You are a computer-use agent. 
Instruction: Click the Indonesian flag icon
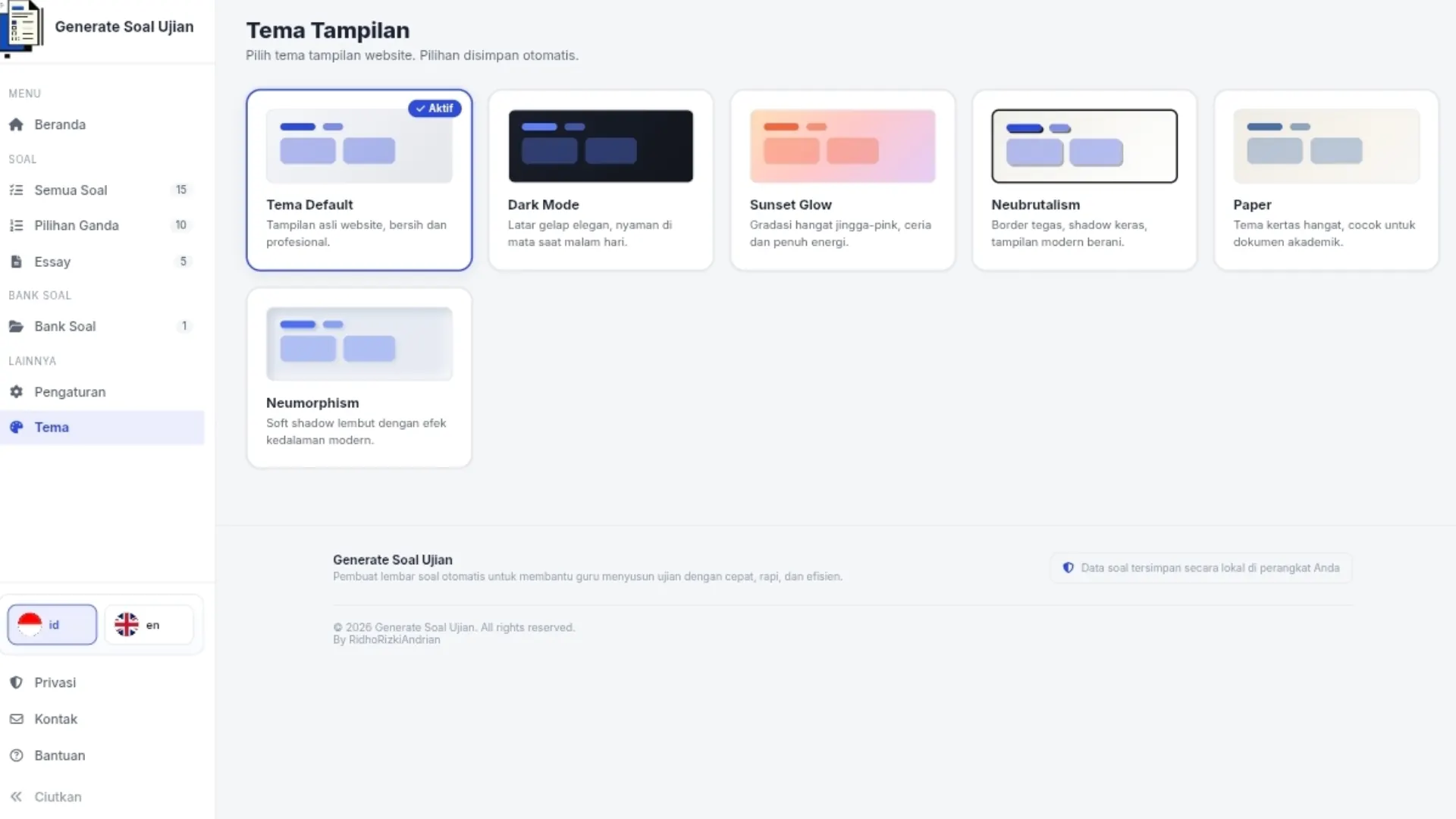coord(30,624)
